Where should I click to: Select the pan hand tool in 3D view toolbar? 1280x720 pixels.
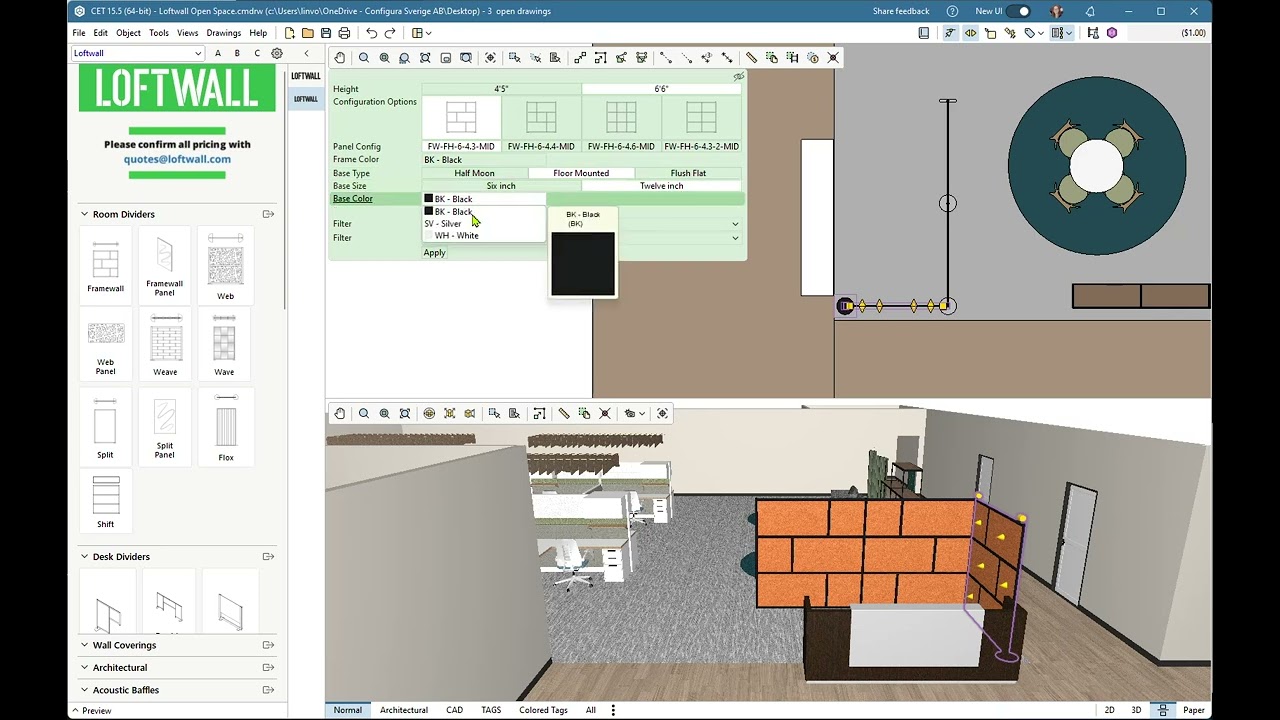pyautogui.click(x=340, y=414)
